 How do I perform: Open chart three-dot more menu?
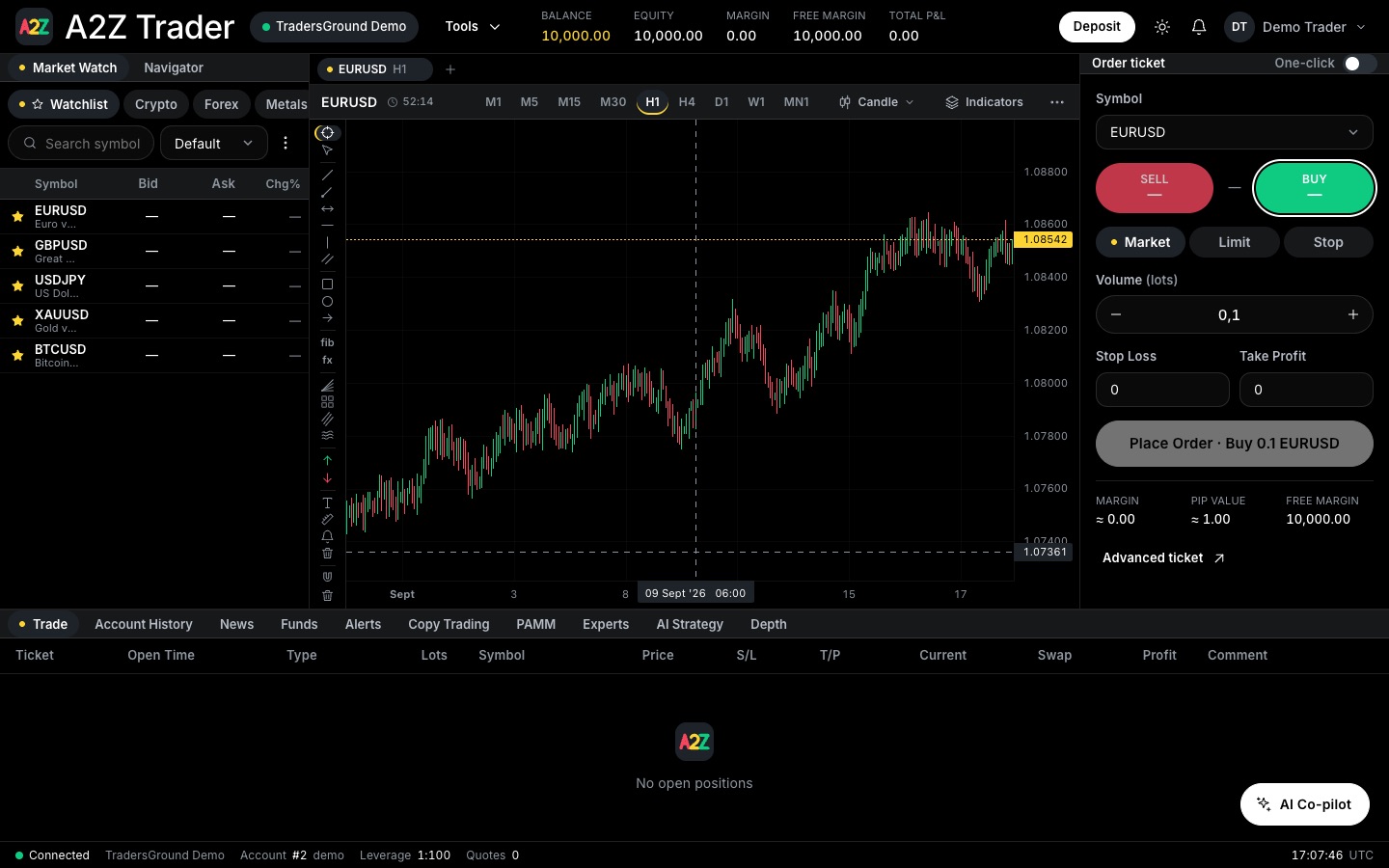pyautogui.click(x=1057, y=102)
